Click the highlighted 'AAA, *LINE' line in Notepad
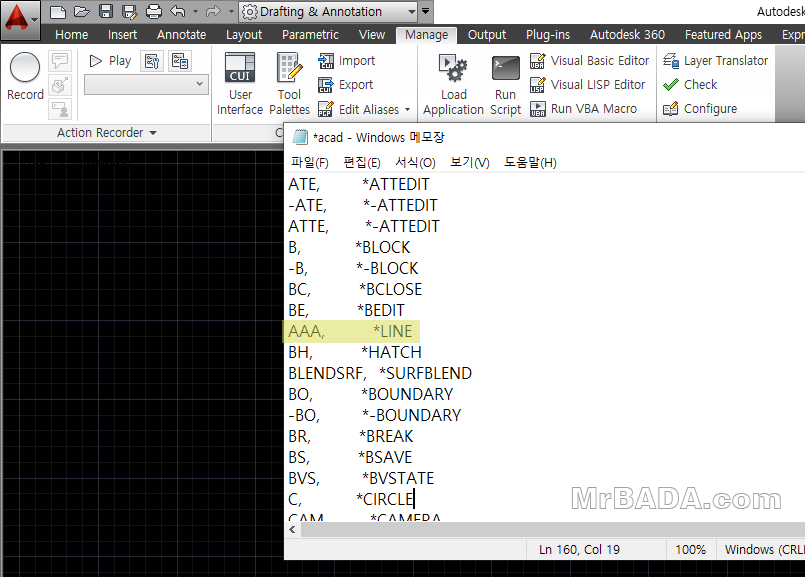 click(x=351, y=332)
